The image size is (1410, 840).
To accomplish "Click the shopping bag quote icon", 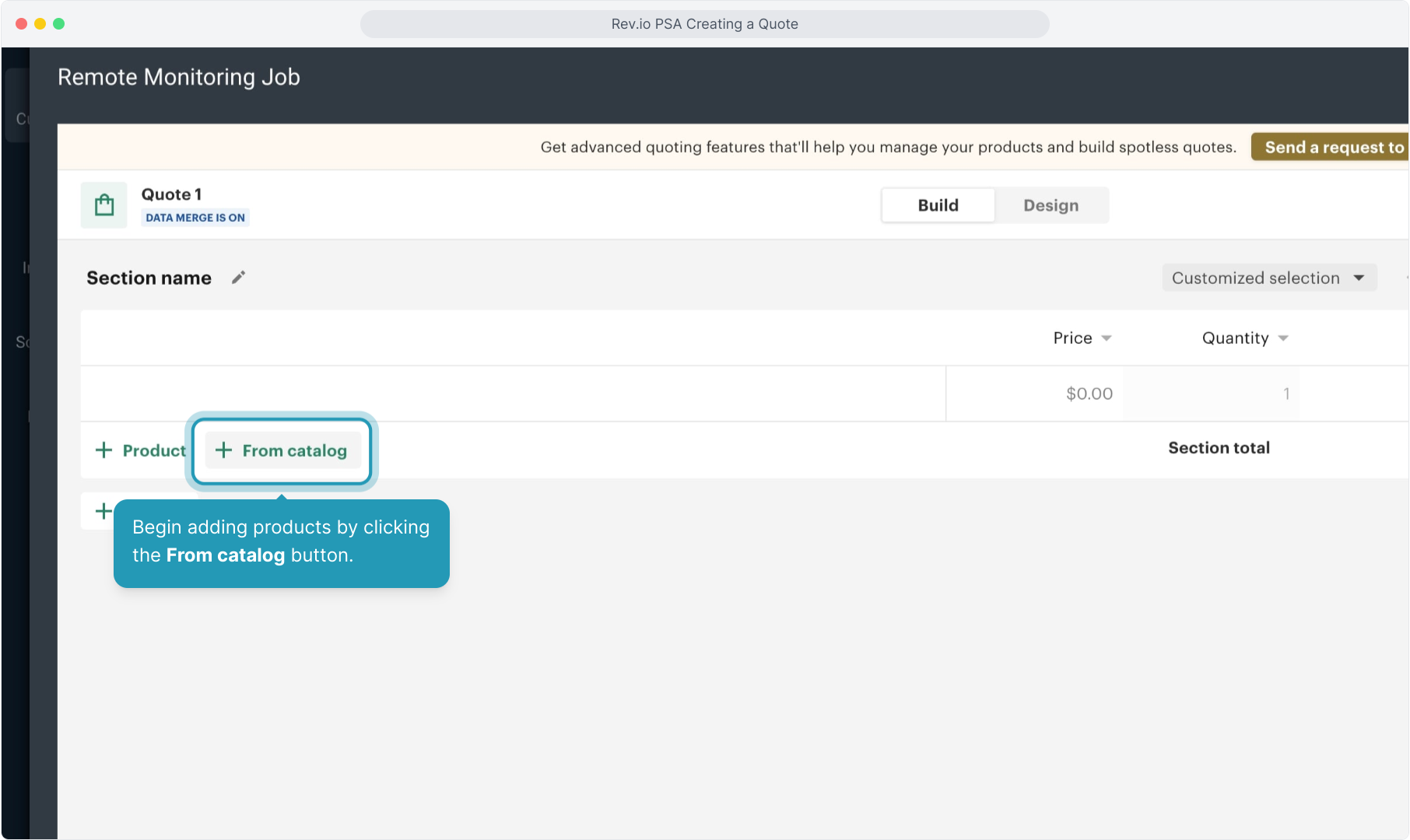I will point(104,205).
